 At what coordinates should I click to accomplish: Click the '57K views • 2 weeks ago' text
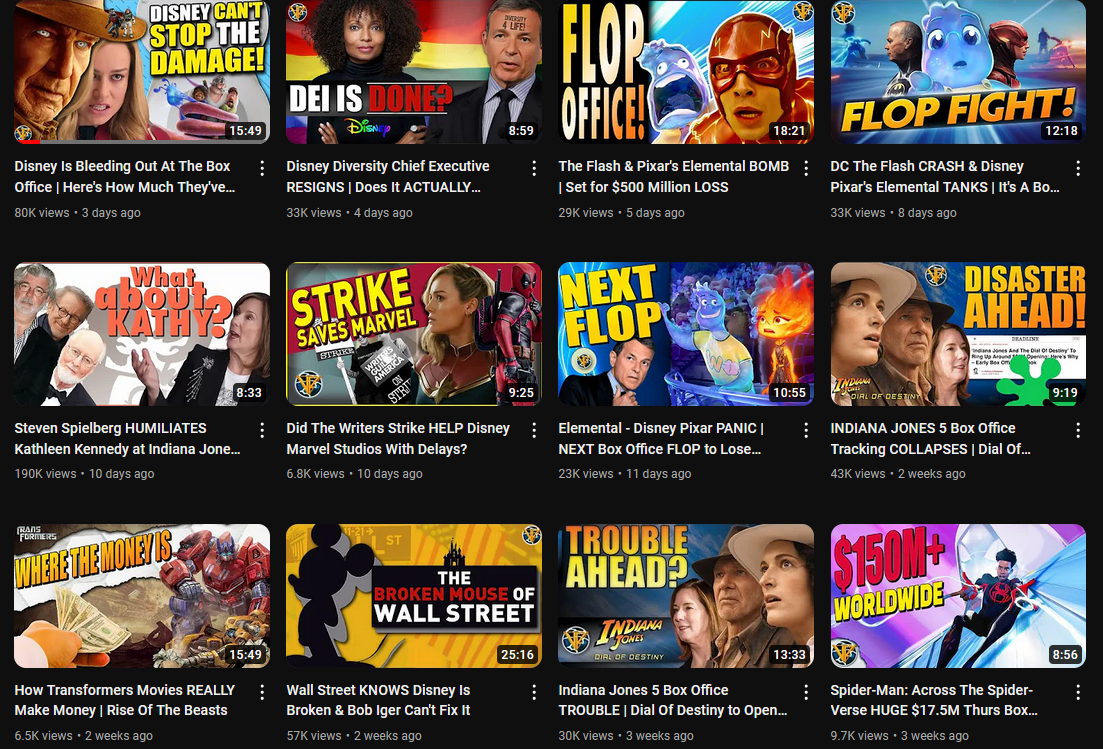pyautogui.click(x=354, y=736)
